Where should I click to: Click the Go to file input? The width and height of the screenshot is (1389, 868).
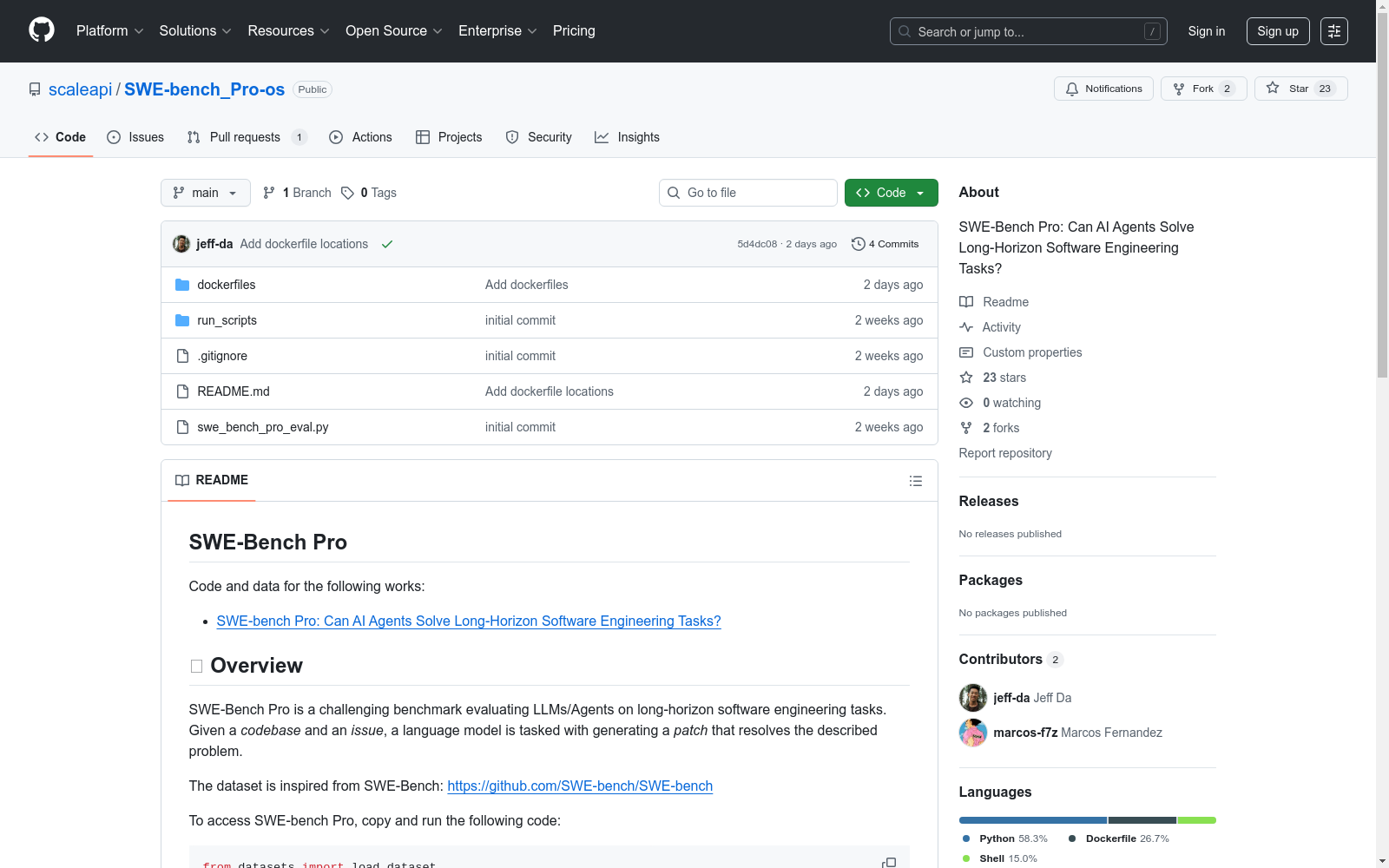[x=748, y=193]
